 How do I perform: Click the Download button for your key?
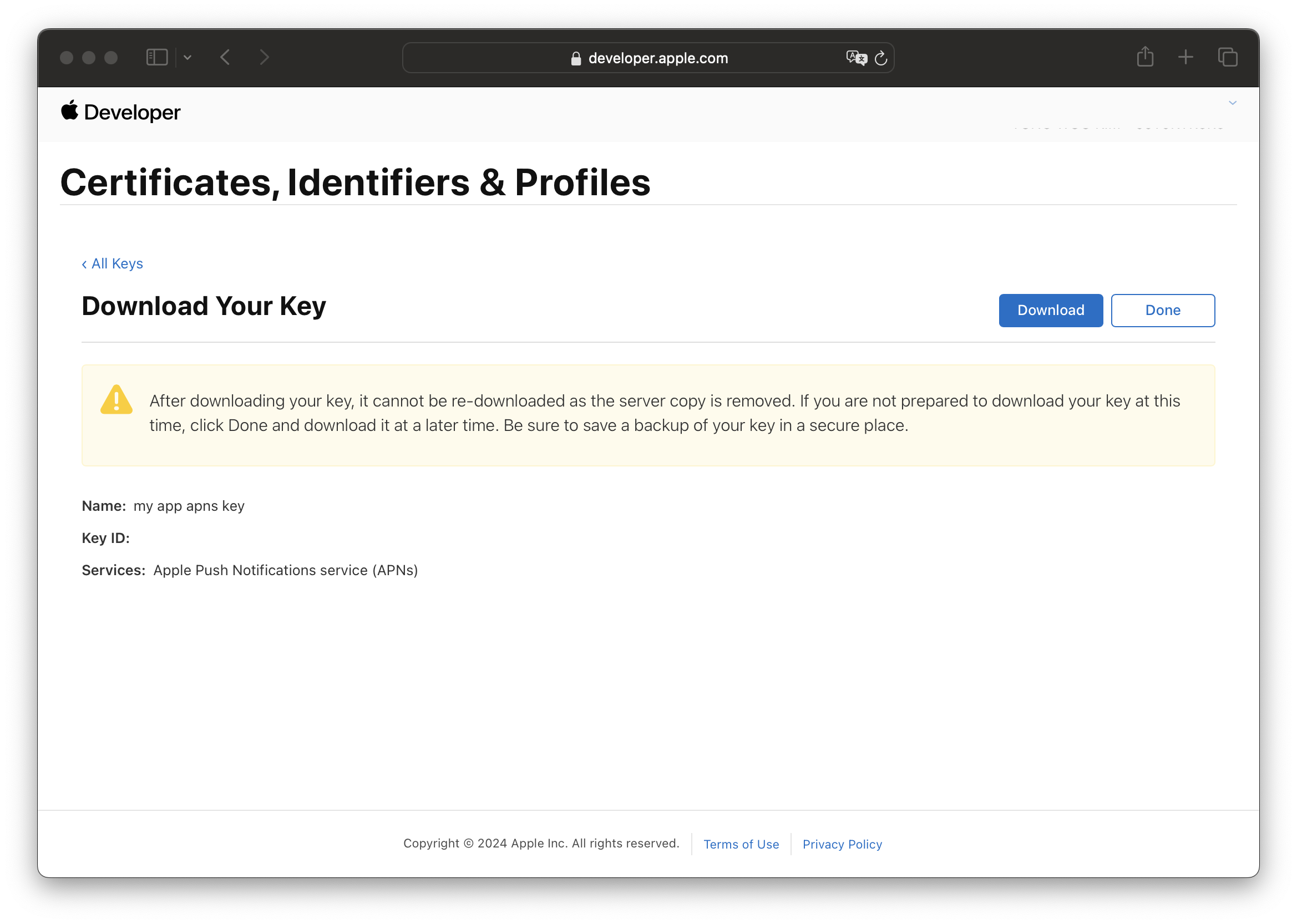1050,310
